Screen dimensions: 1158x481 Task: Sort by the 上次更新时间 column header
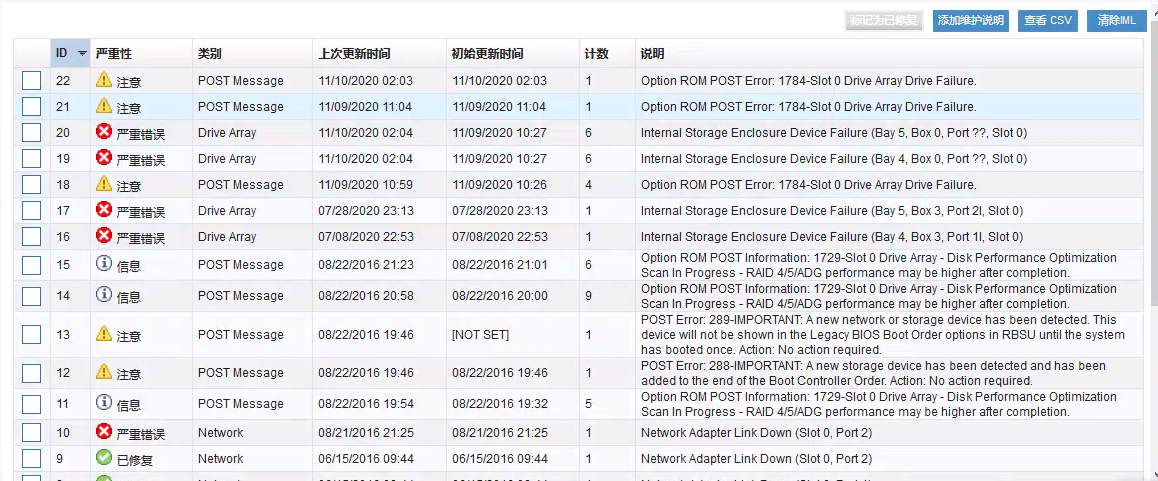tap(354, 53)
